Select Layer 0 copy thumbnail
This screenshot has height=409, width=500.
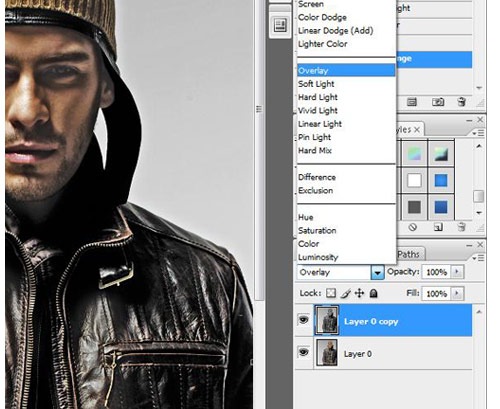pos(327,320)
